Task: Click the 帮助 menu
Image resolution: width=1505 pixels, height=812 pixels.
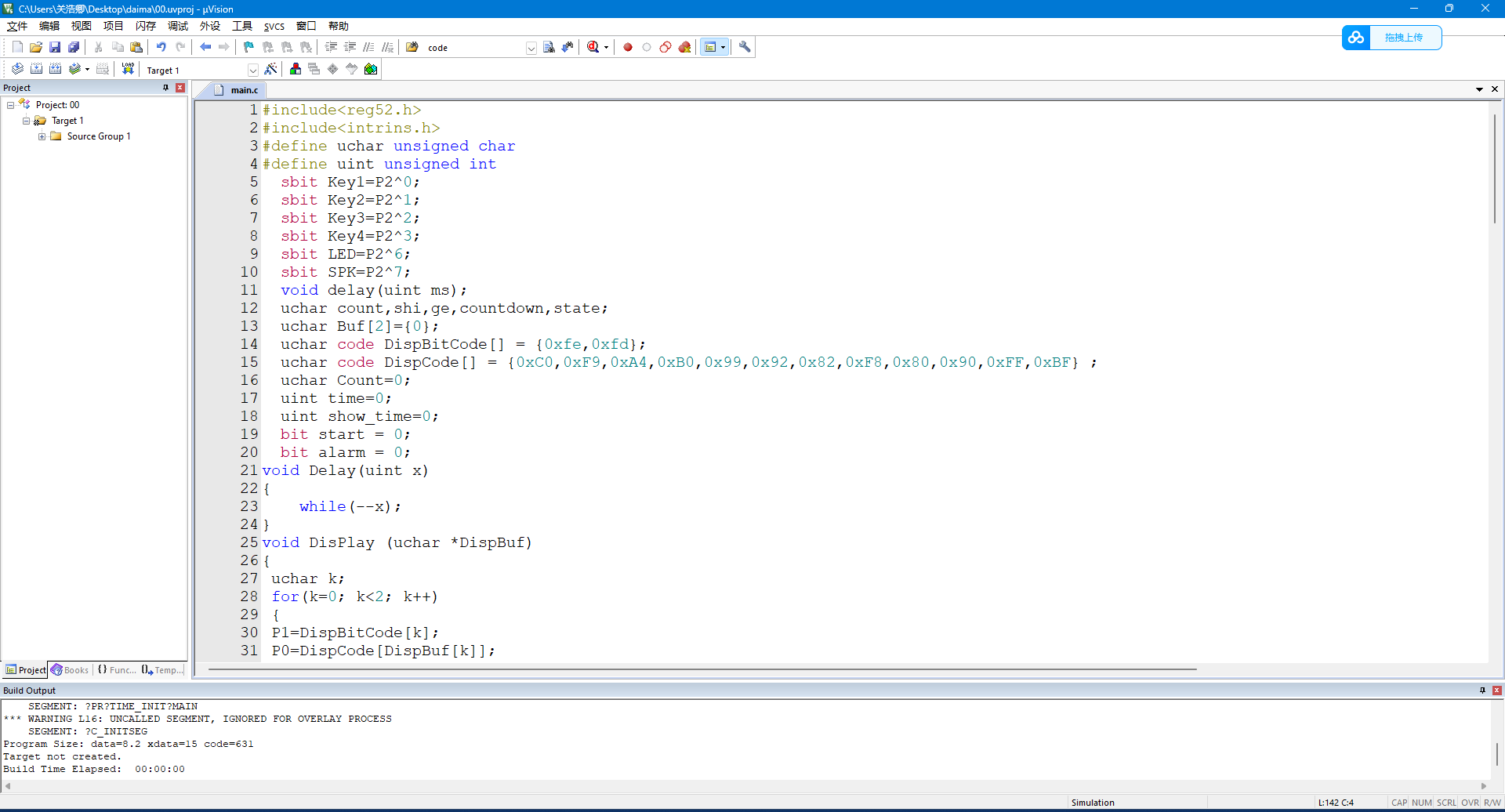Action: 338,26
